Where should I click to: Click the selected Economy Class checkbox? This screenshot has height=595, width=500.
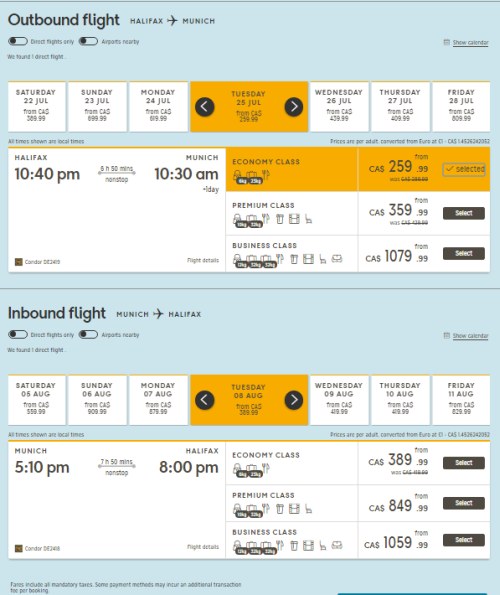pos(464,169)
